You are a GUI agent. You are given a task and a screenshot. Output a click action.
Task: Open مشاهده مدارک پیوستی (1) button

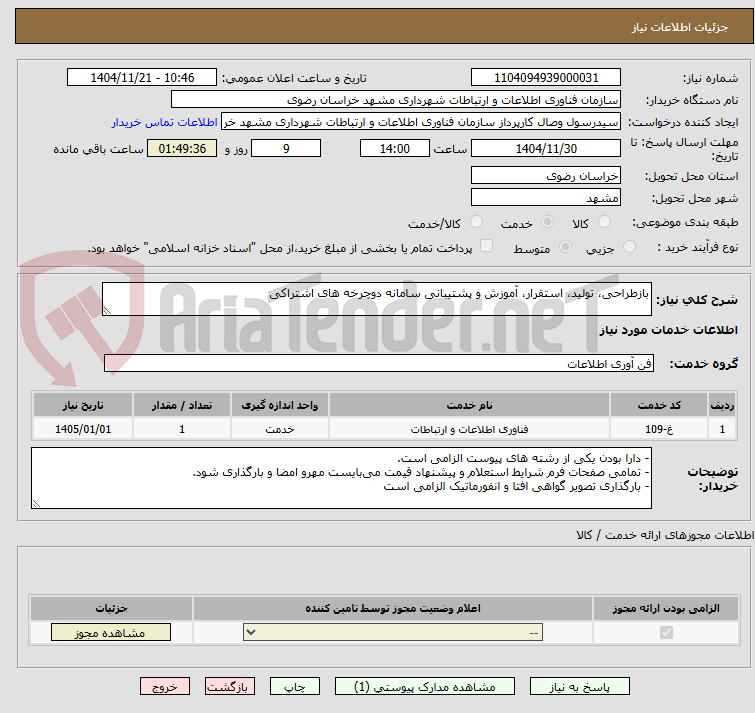[425, 687]
